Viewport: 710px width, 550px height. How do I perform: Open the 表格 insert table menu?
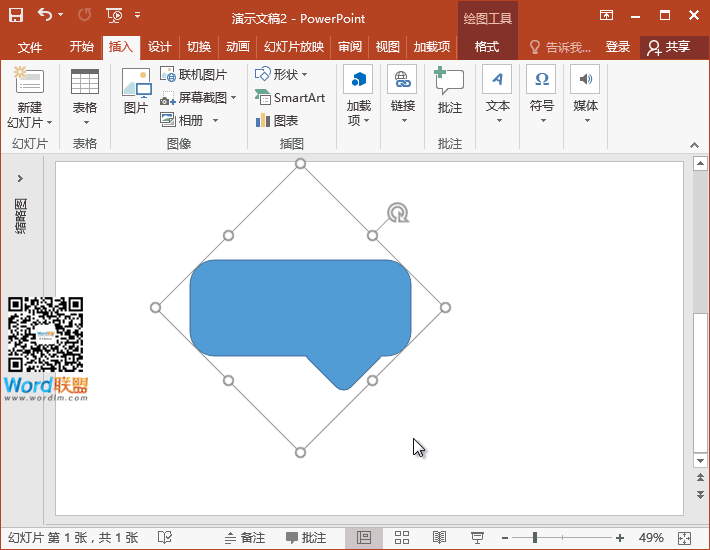tap(85, 97)
